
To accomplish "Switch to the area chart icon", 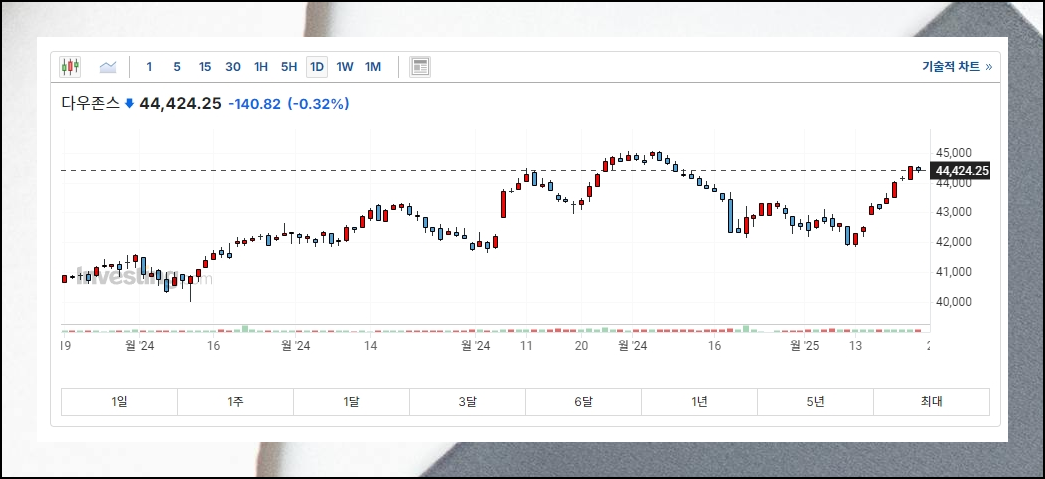I will point(108,67).
